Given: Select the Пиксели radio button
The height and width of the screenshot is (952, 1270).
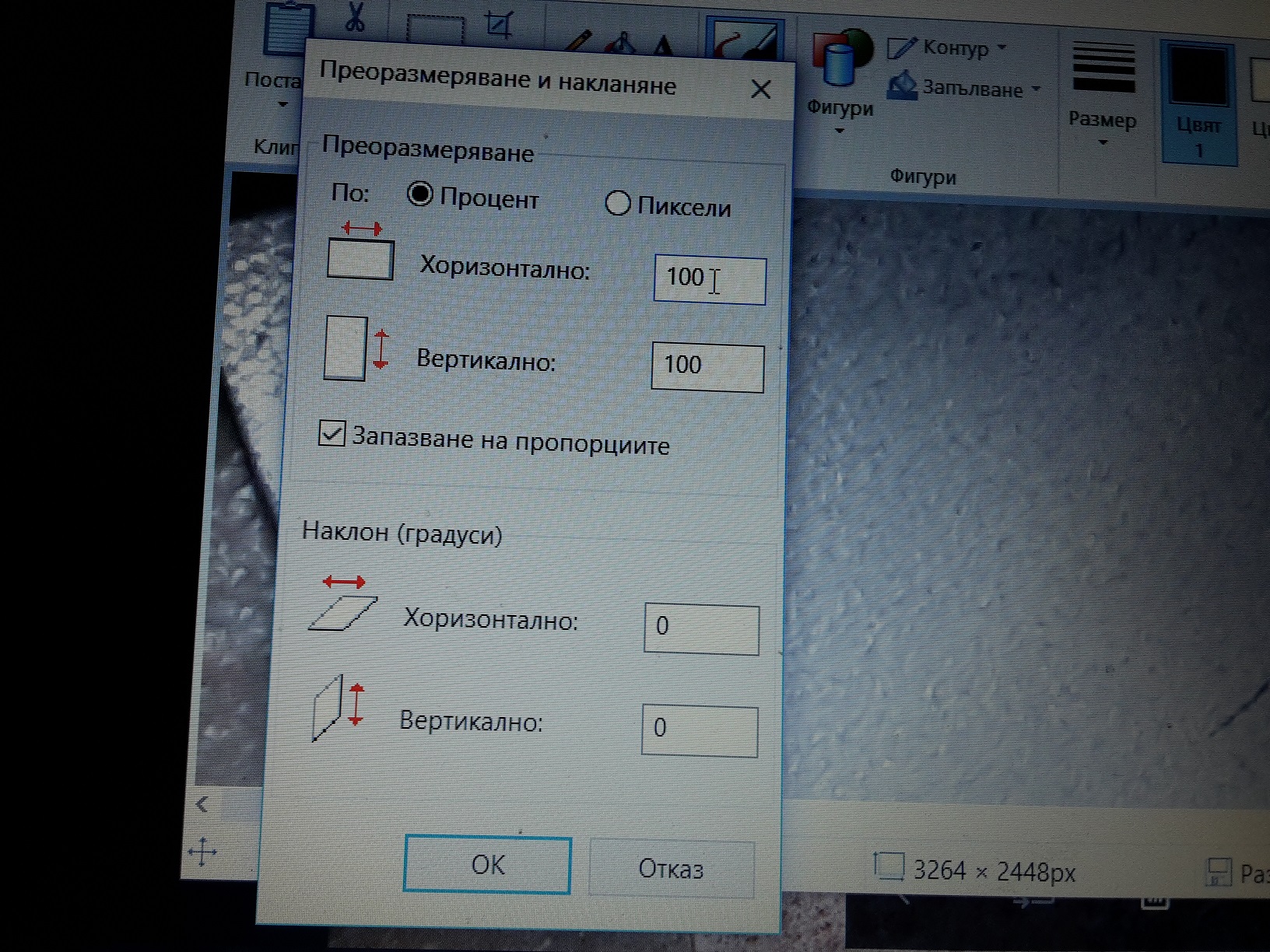Looking at the screenshot, I should click(617, 203).
